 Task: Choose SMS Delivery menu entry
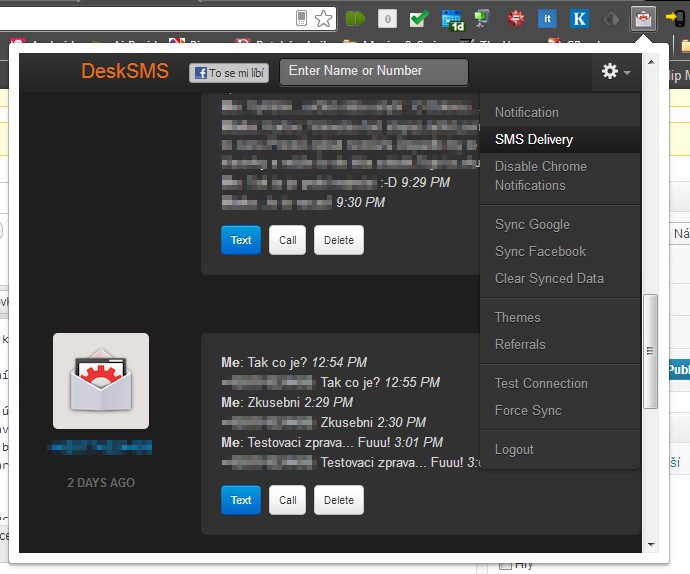[560, 140]
